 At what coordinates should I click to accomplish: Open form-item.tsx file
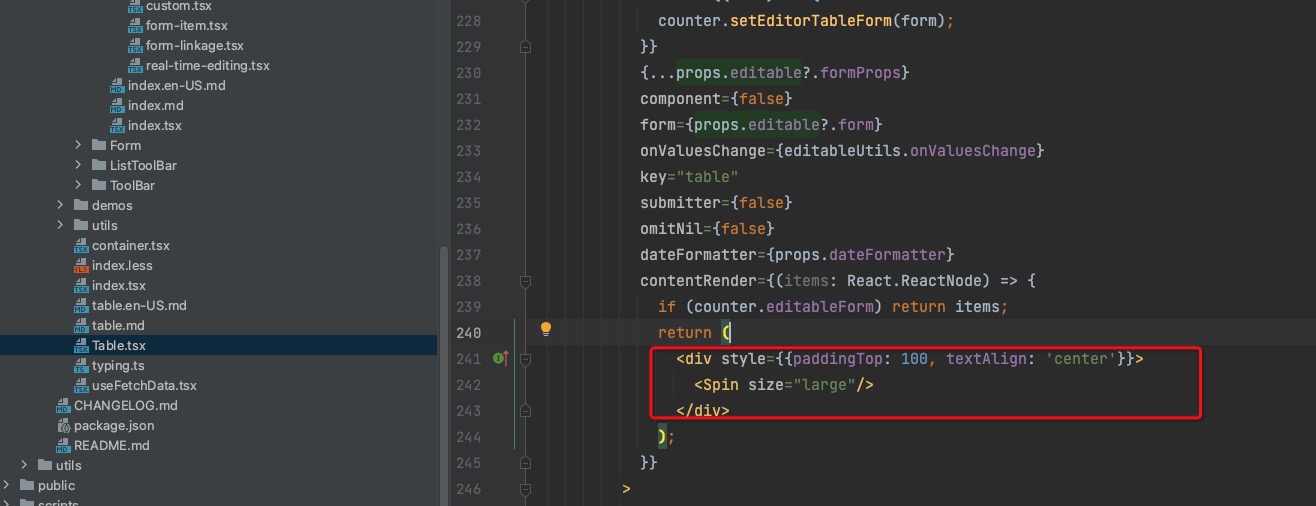[186, 25]
